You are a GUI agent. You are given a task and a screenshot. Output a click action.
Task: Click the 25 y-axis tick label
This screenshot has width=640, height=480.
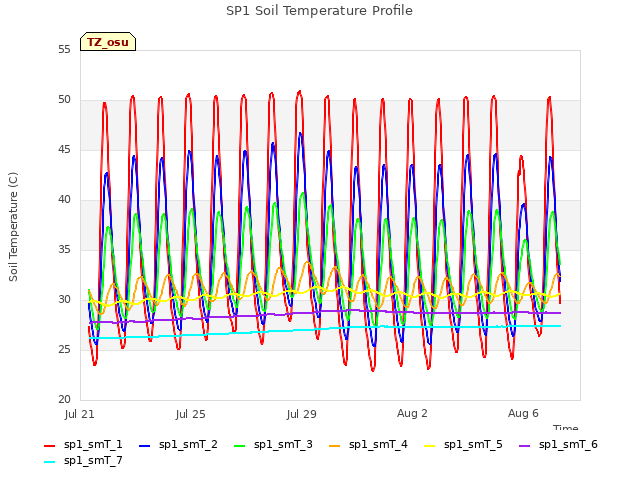pyautogui.click(x=64, y=350)
